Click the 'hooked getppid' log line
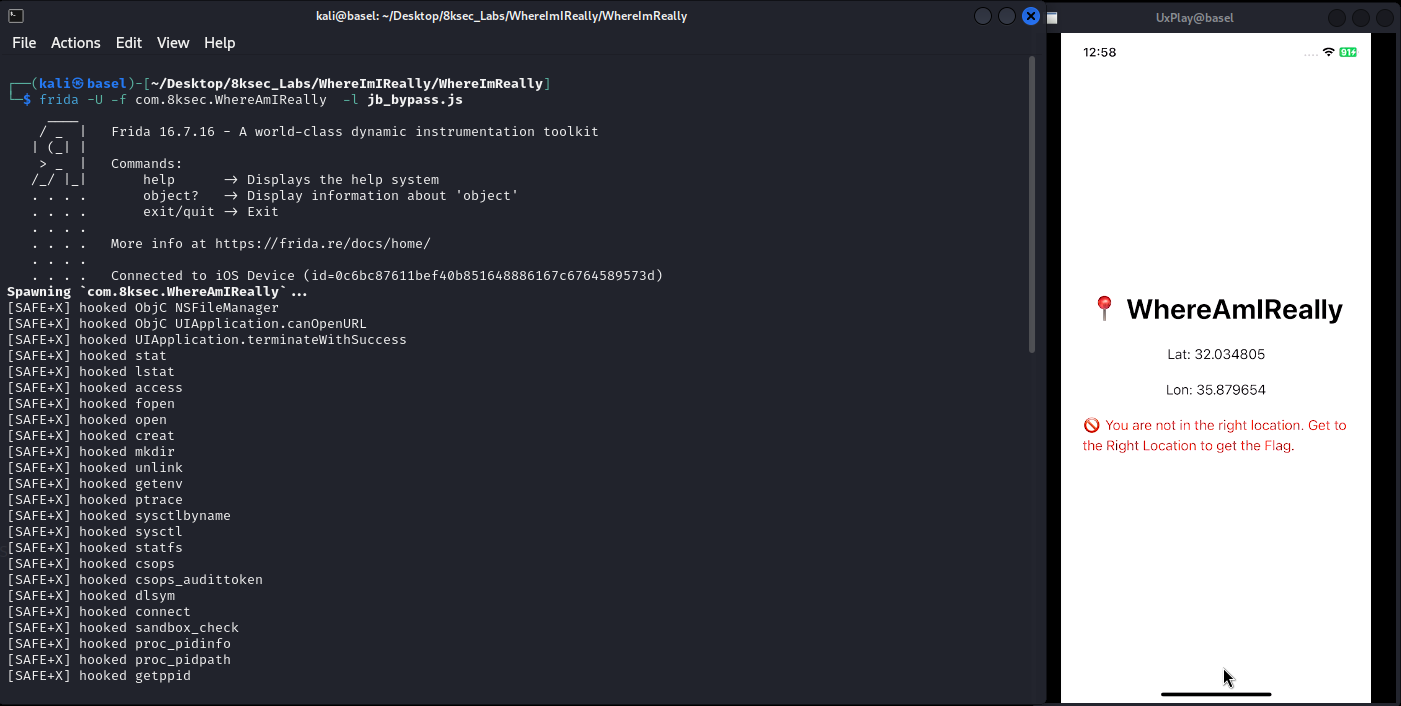This screenshot has height=706, width=1401. tap(99, 676)
